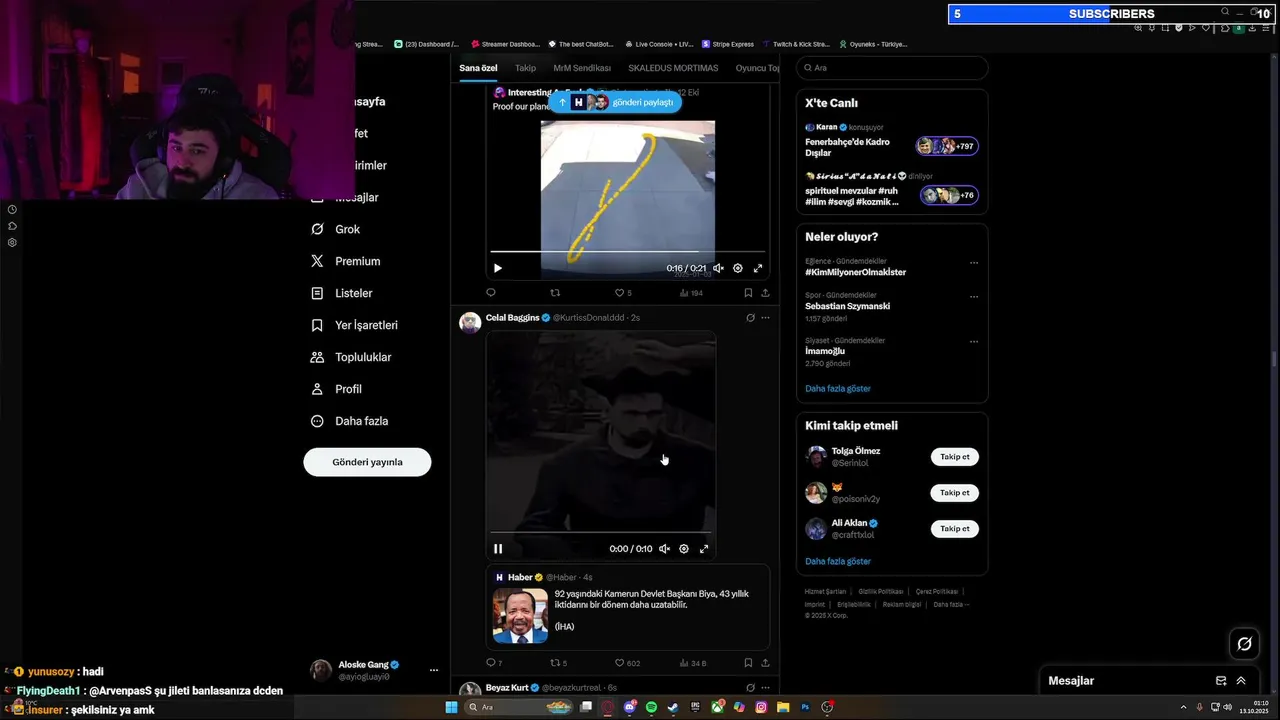The height and width of the screenshot is (720, 1280).
Task: Click Daha fazla göster under Kimi takip etmeli
Action: 838,561
